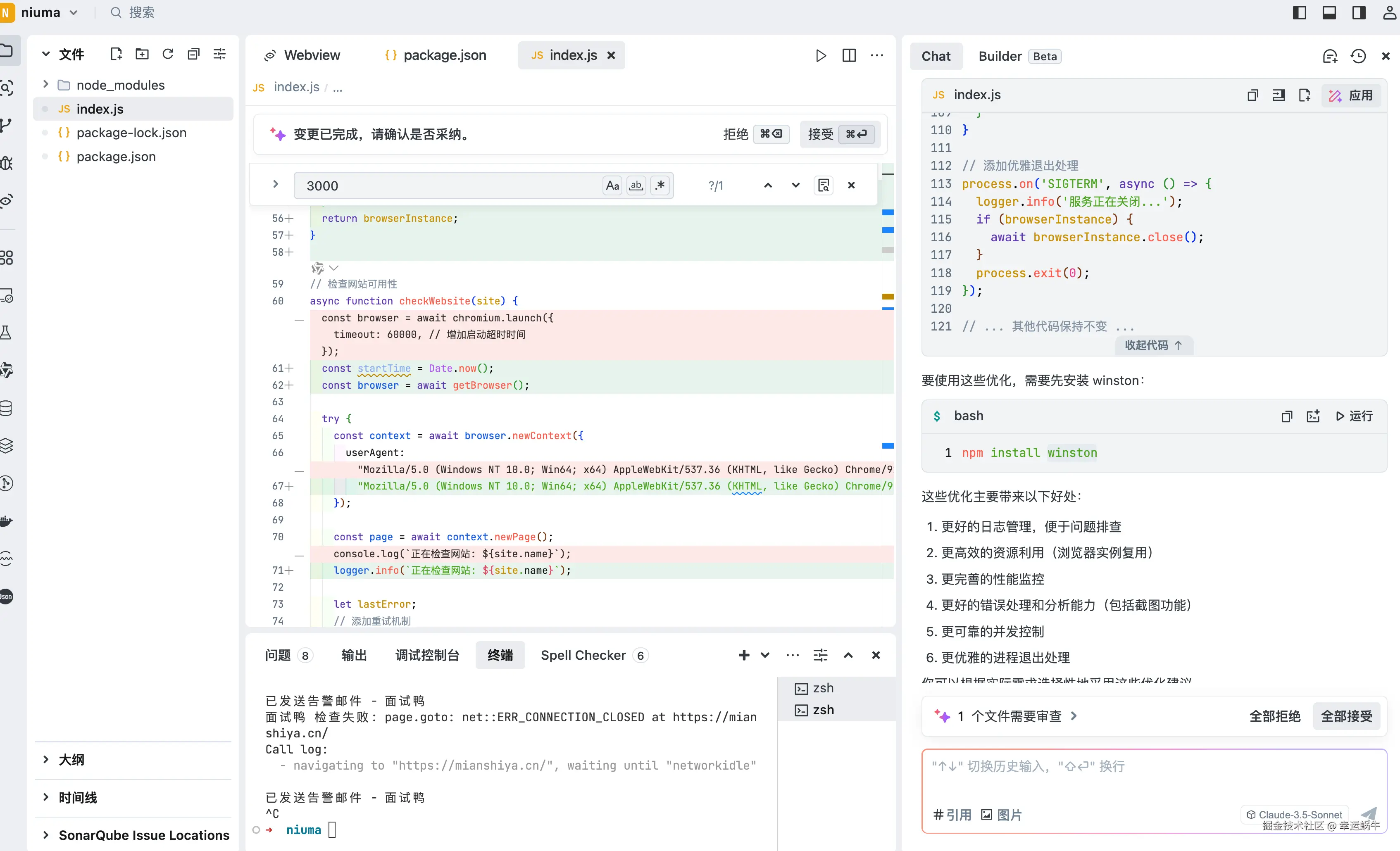Copy the bash code block
The width and height of the screenshot is (1400, 851).
tap(1286, 416)
